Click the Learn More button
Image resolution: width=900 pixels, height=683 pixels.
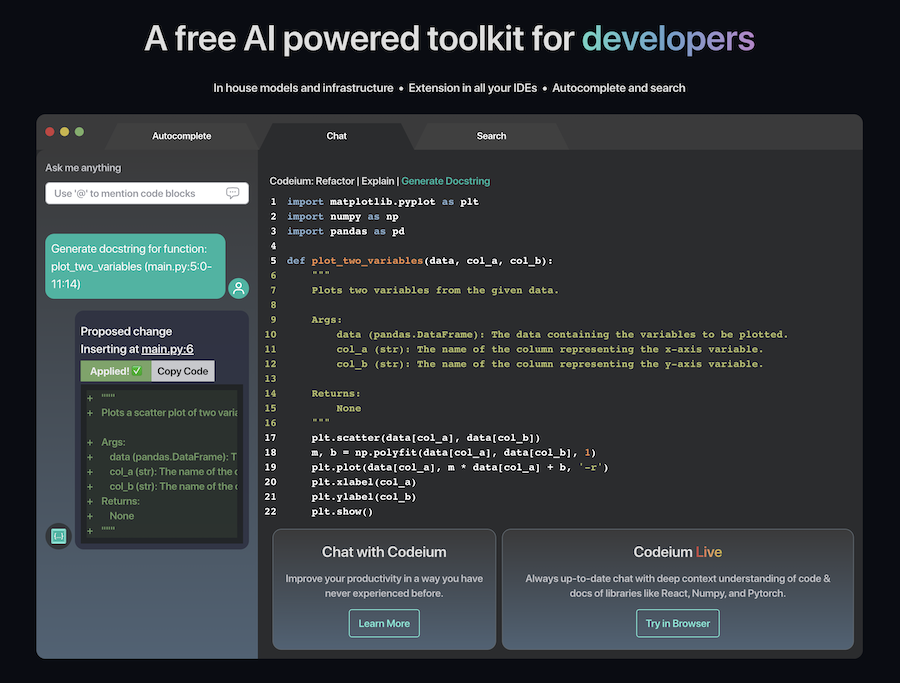[x=384, y=623]
